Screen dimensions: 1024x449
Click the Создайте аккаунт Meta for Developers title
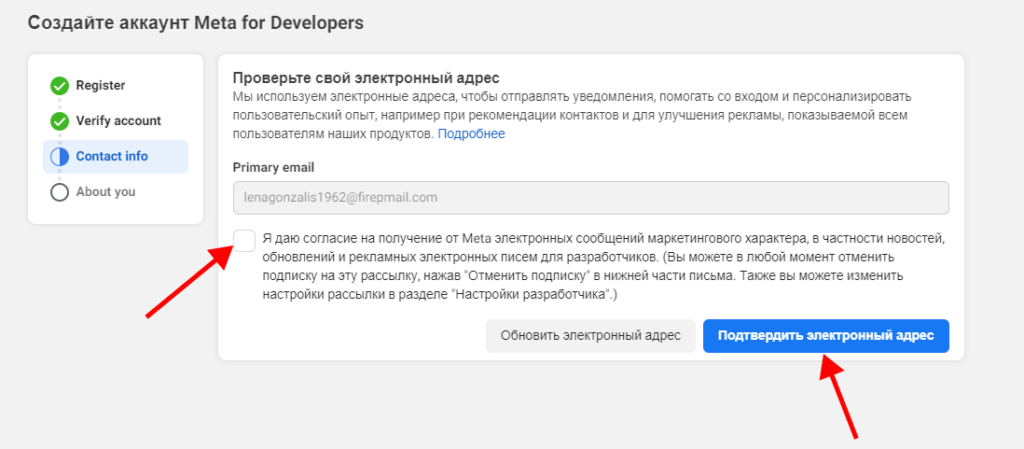[x=195, y=21]
